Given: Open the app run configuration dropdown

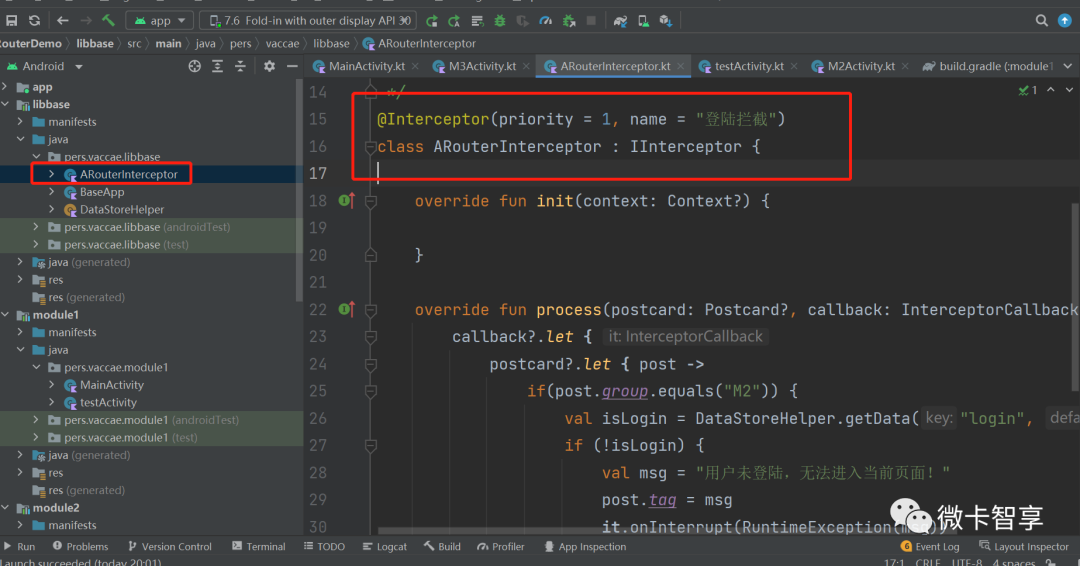Looking at the screenshot, I should coord(159,21).
